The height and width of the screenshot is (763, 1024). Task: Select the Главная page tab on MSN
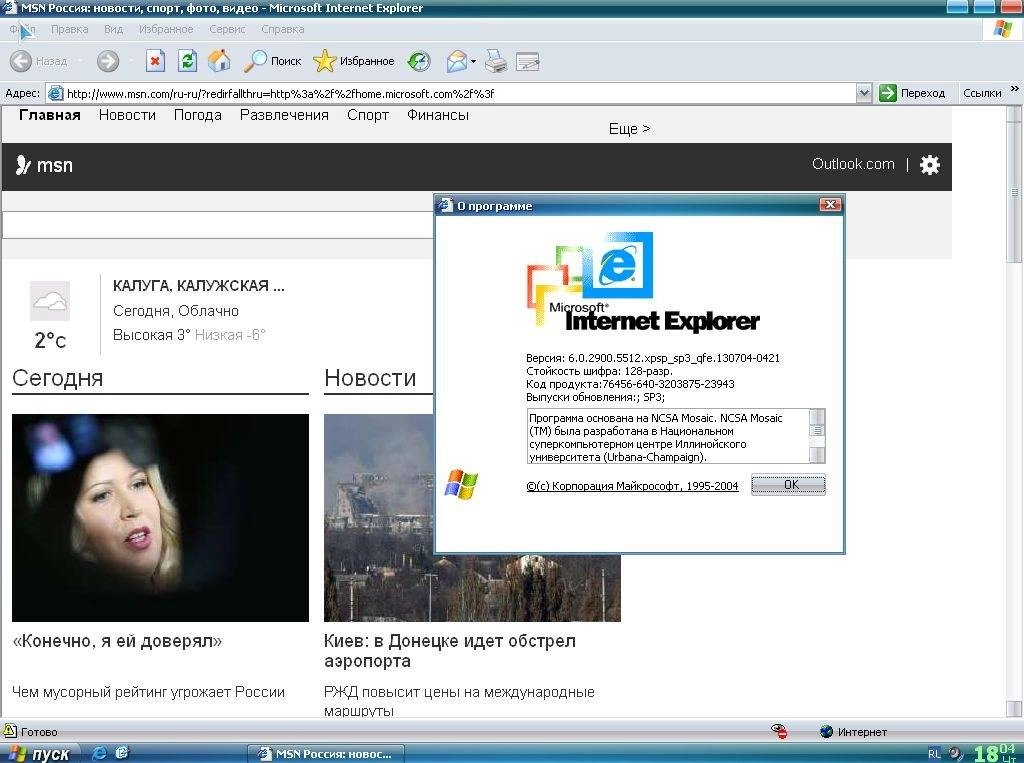(50, 115)
